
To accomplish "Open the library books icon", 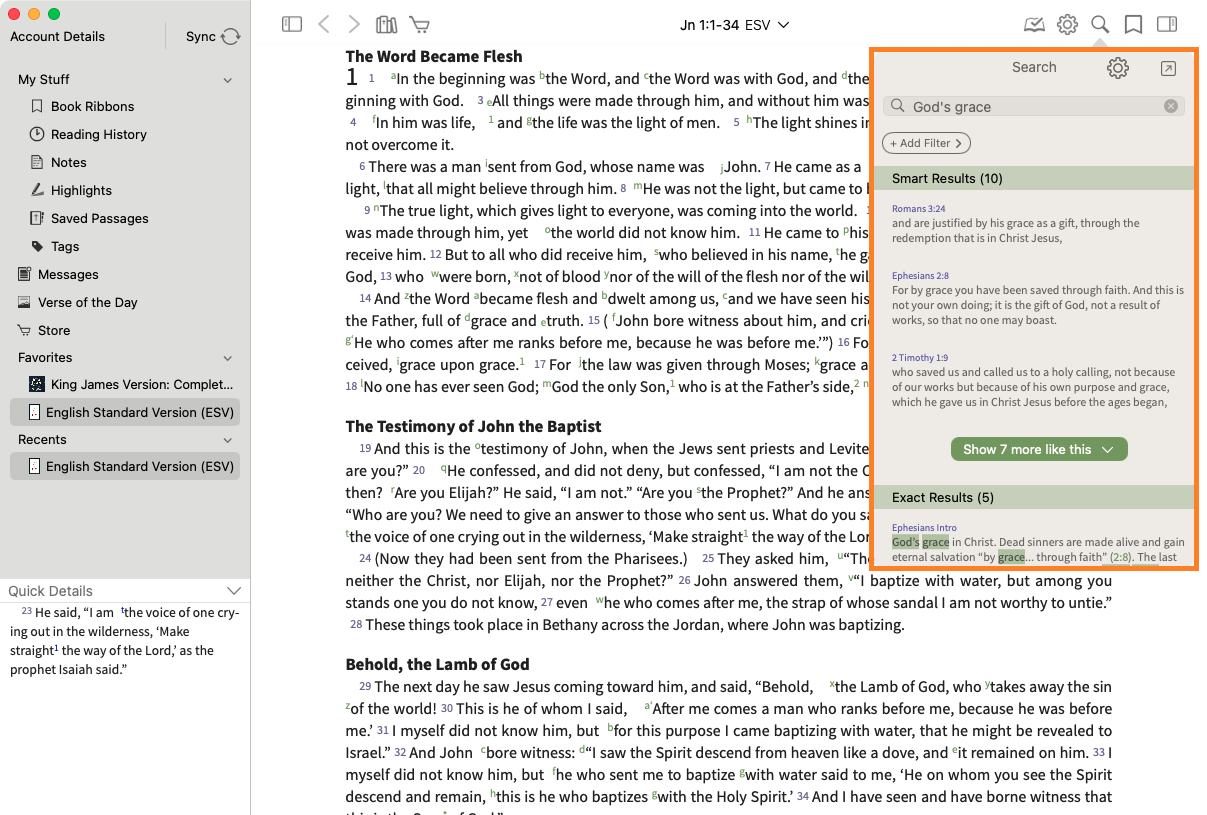I will point(386,24).
